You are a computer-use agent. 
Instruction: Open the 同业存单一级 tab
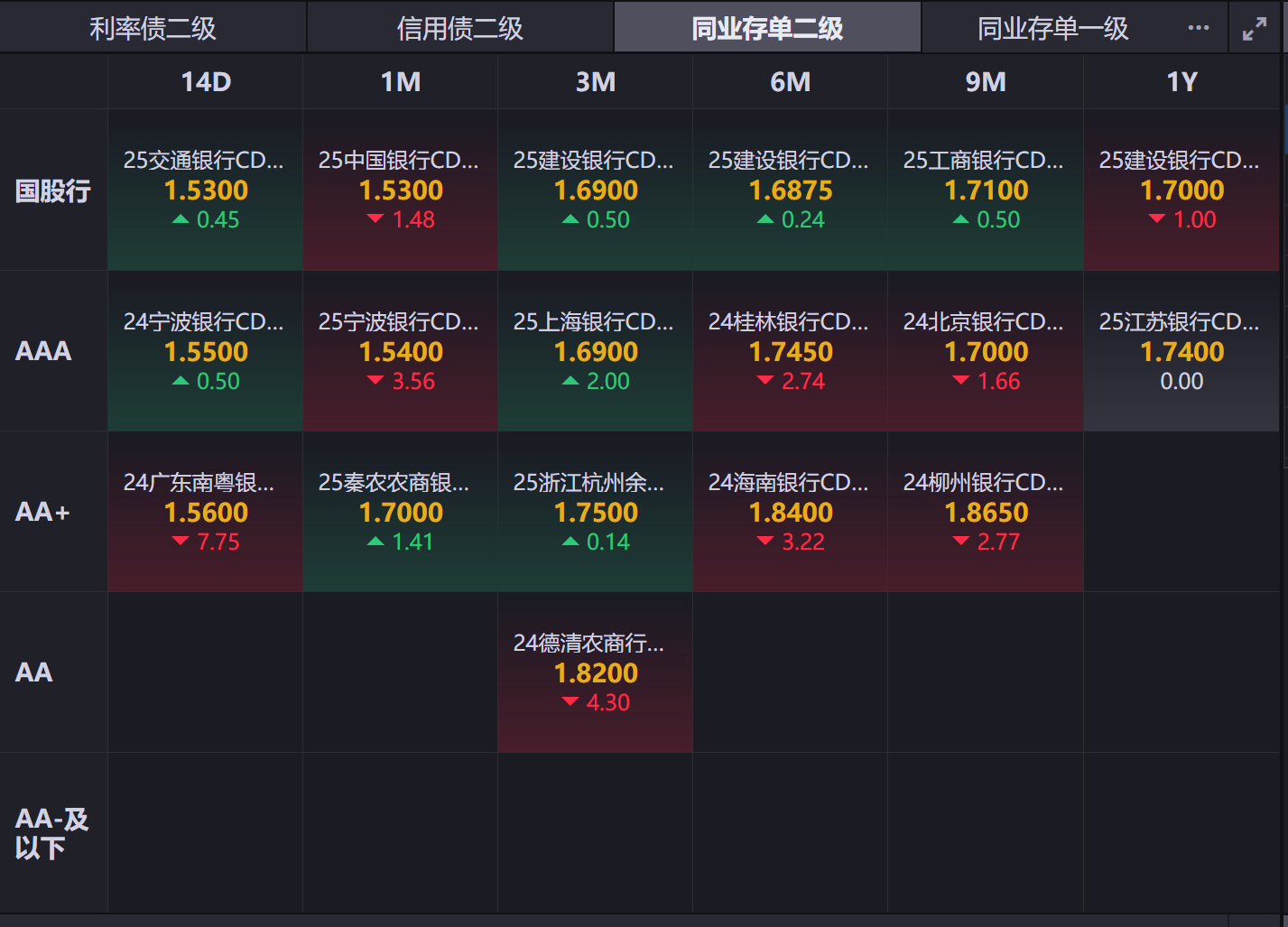click(1053, 28)
